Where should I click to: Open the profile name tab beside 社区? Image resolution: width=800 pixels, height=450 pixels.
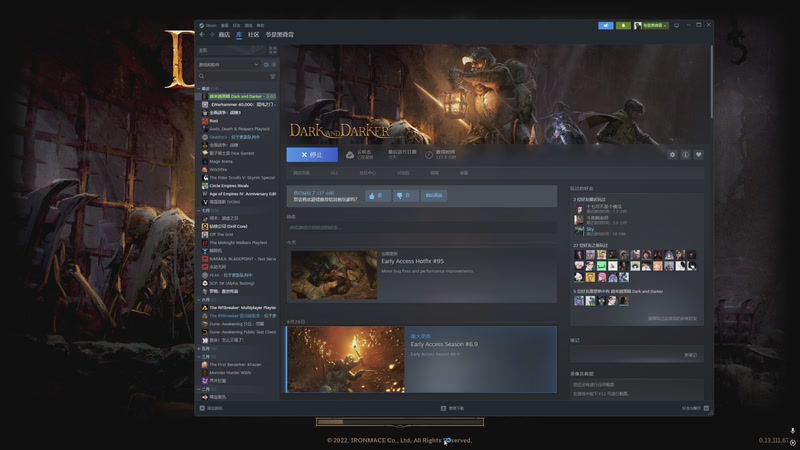tap(280, 35)
